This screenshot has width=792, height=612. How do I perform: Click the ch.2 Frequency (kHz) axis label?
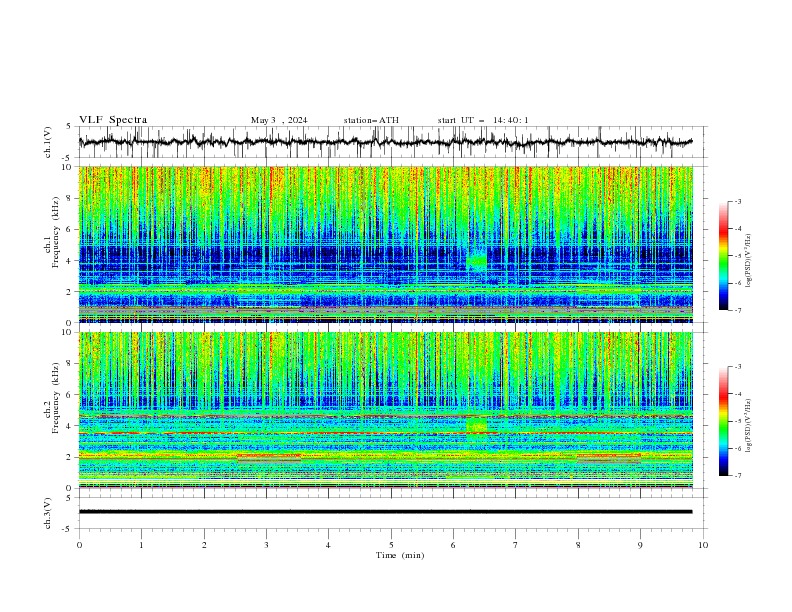point(52,397)
